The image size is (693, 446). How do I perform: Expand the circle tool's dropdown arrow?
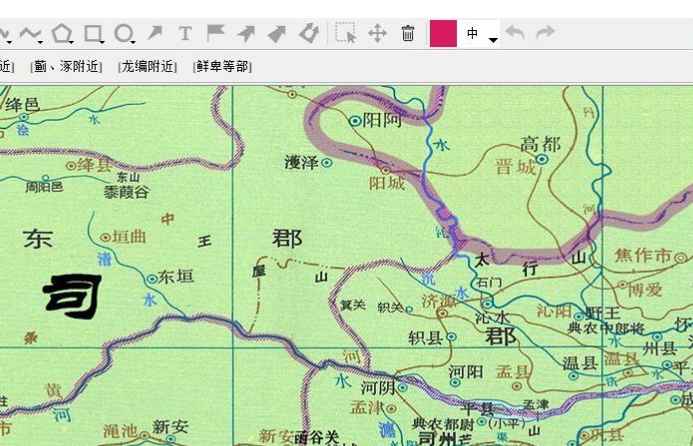(133, 41)
